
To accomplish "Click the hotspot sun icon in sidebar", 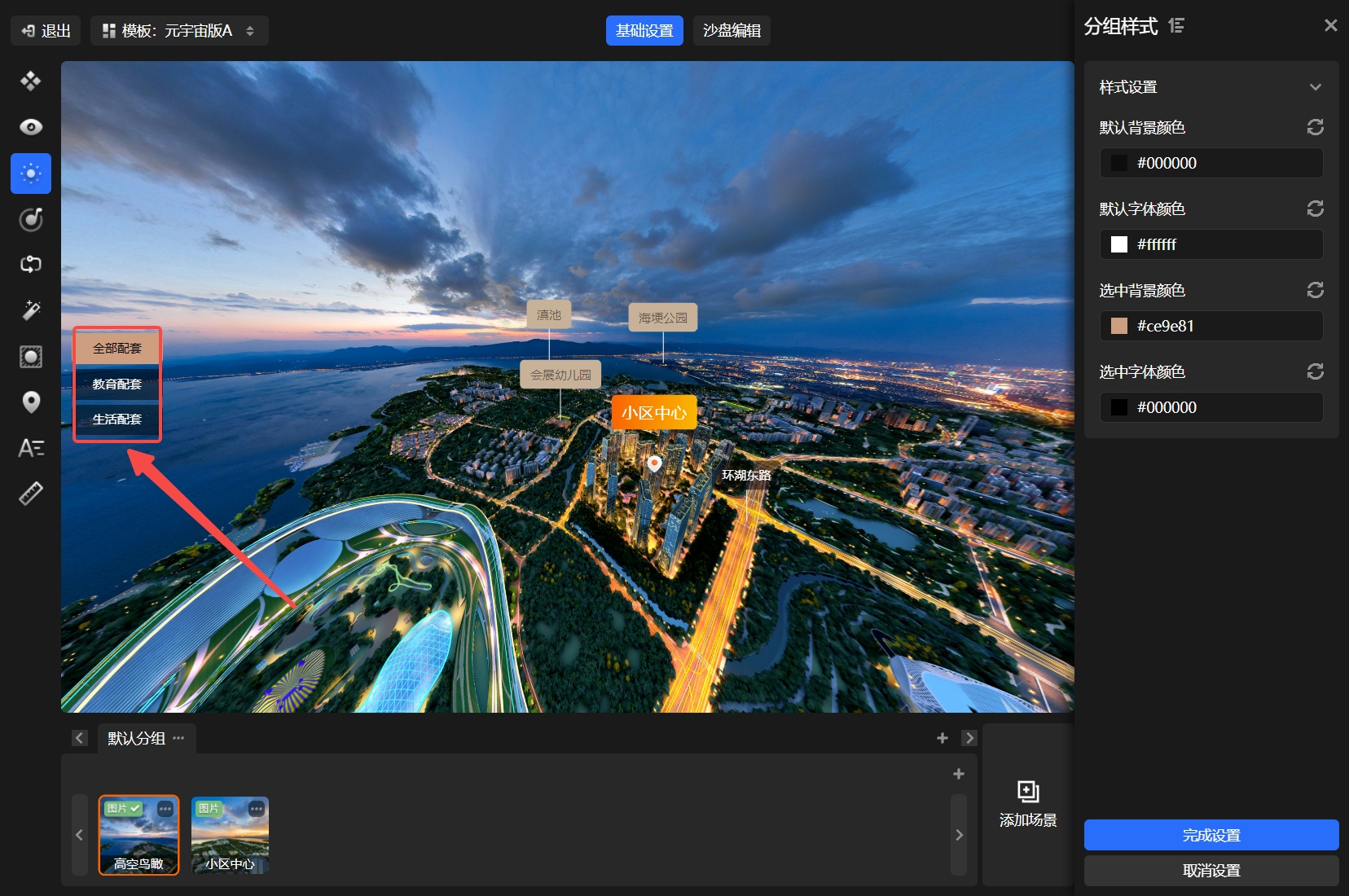I will 31,173.
